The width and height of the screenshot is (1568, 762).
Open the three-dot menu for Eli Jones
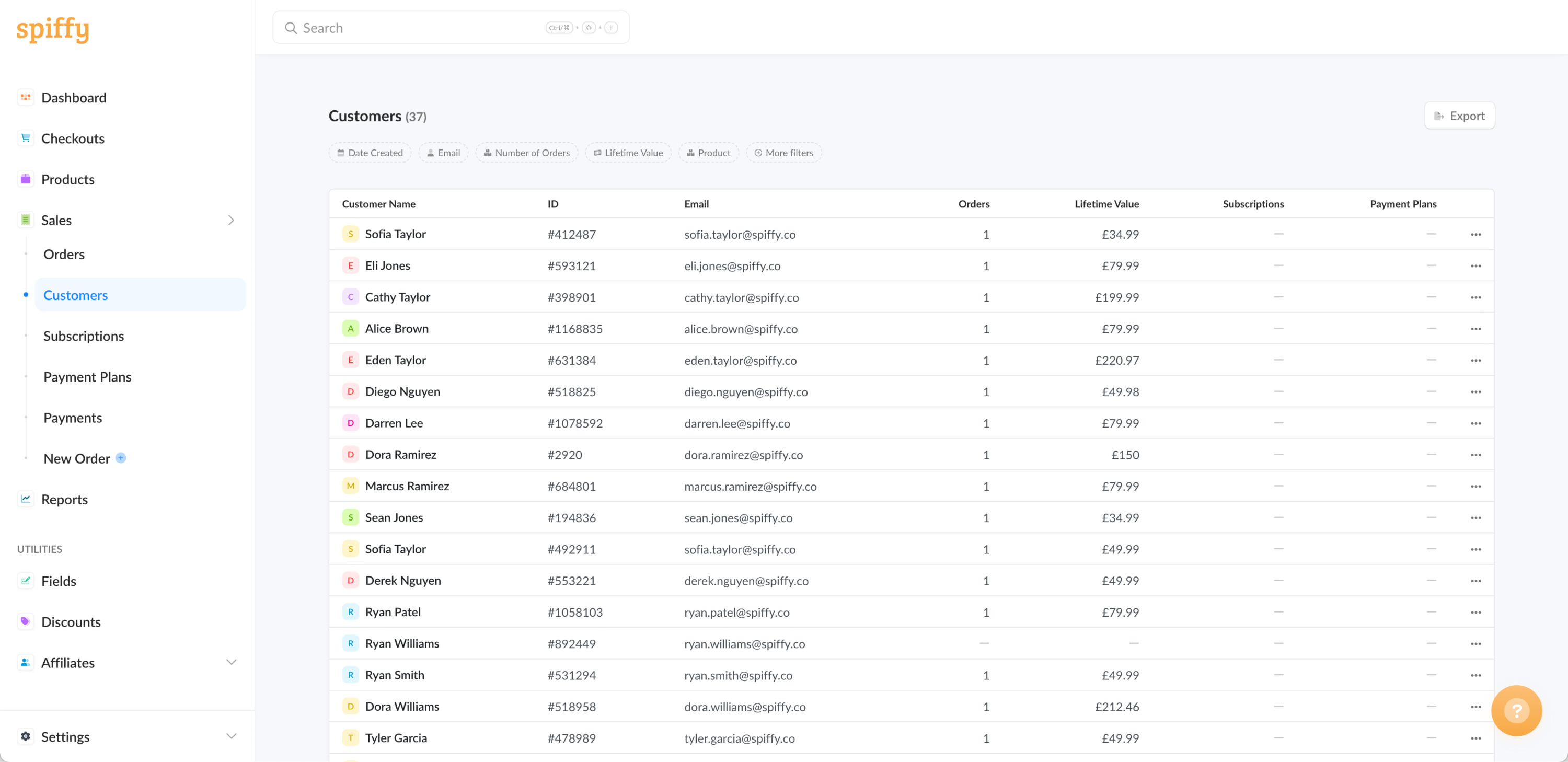[1475, 266]
